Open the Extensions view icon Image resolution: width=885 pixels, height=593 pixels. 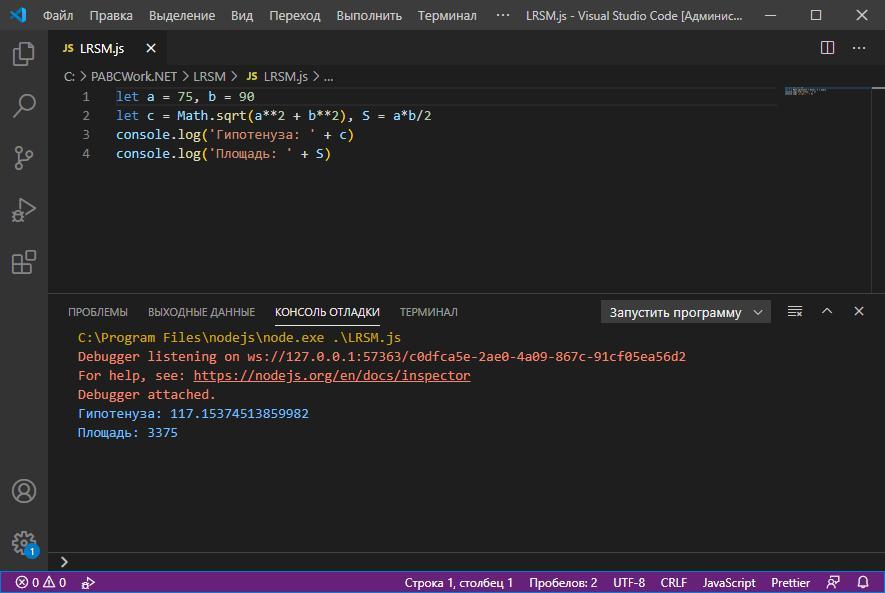23,262
